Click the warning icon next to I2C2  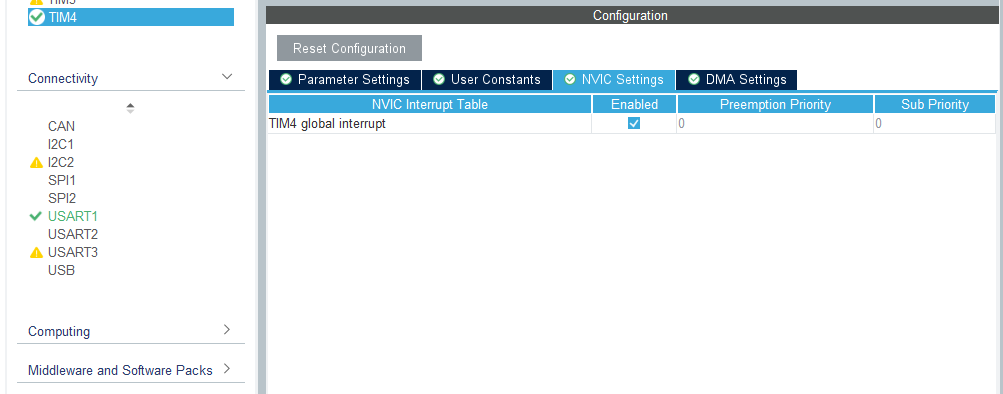point(36,163)
